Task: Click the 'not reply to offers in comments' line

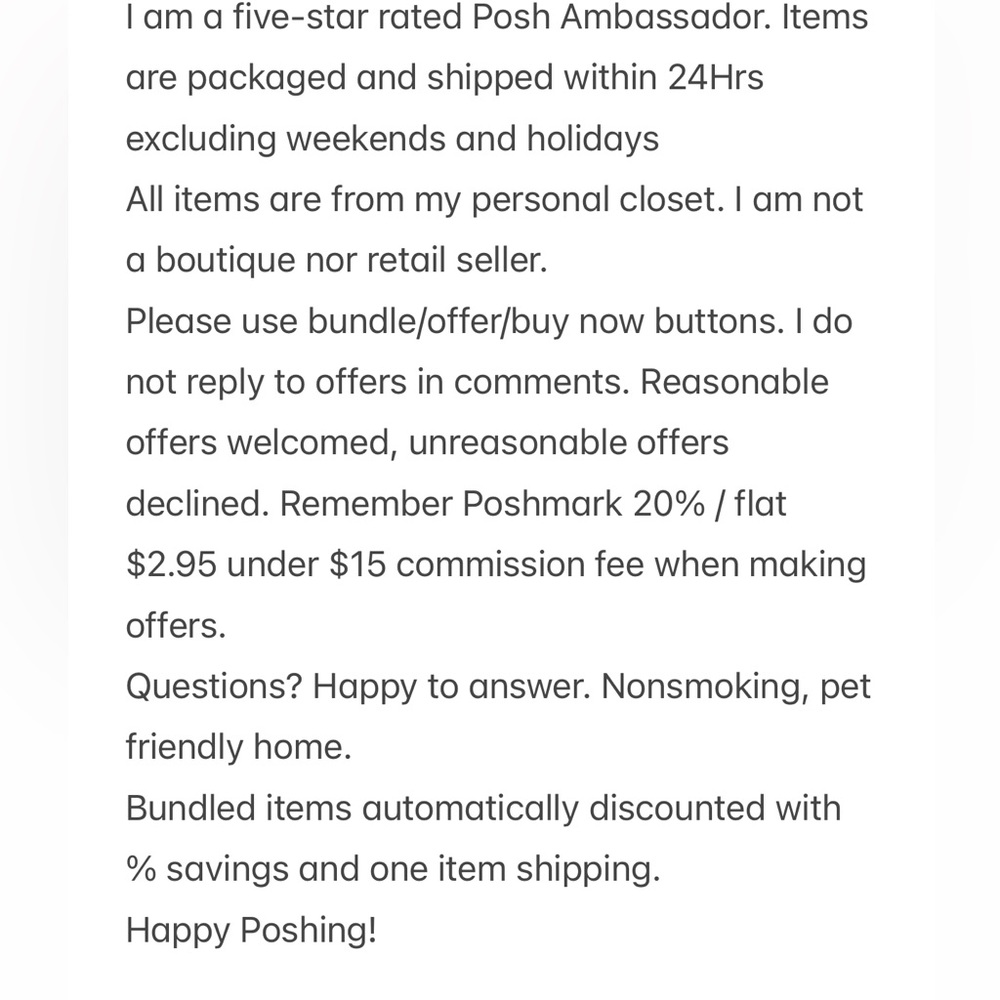Action: 374,382
